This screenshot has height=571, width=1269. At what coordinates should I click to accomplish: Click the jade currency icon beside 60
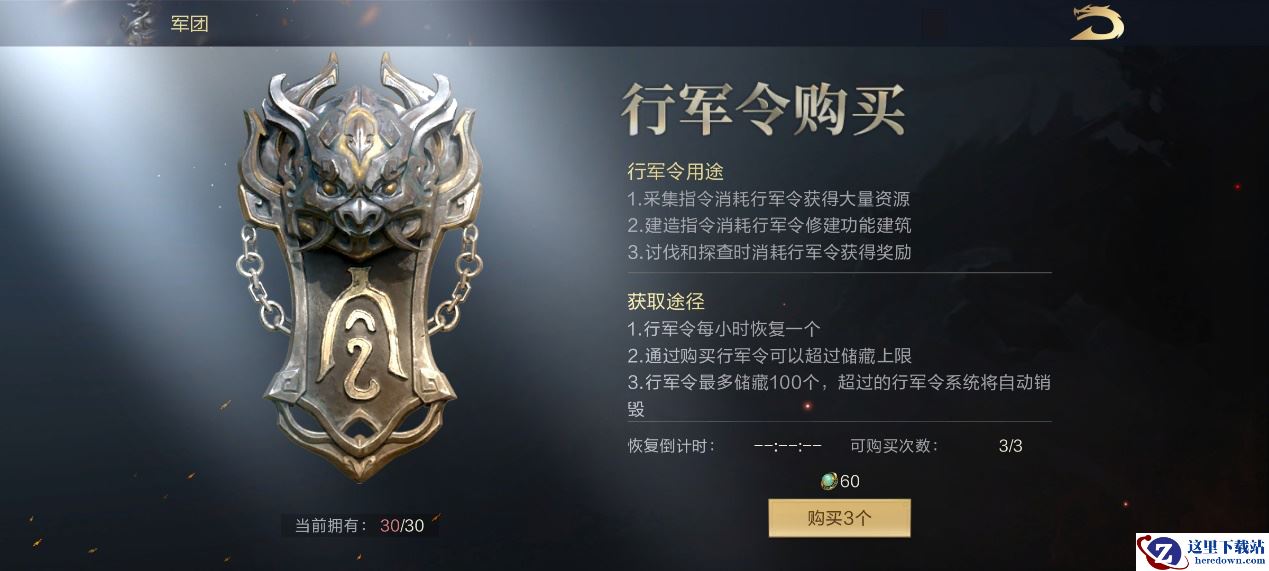(828, 481)
